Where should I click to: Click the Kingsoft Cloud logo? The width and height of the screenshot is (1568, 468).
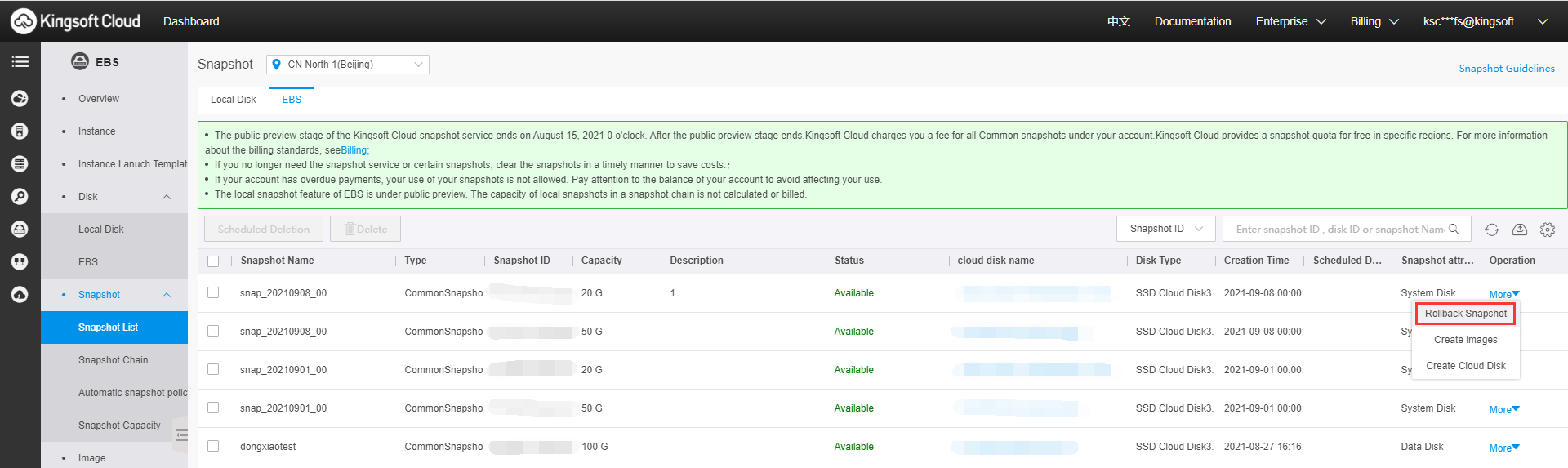click(75, 21)
